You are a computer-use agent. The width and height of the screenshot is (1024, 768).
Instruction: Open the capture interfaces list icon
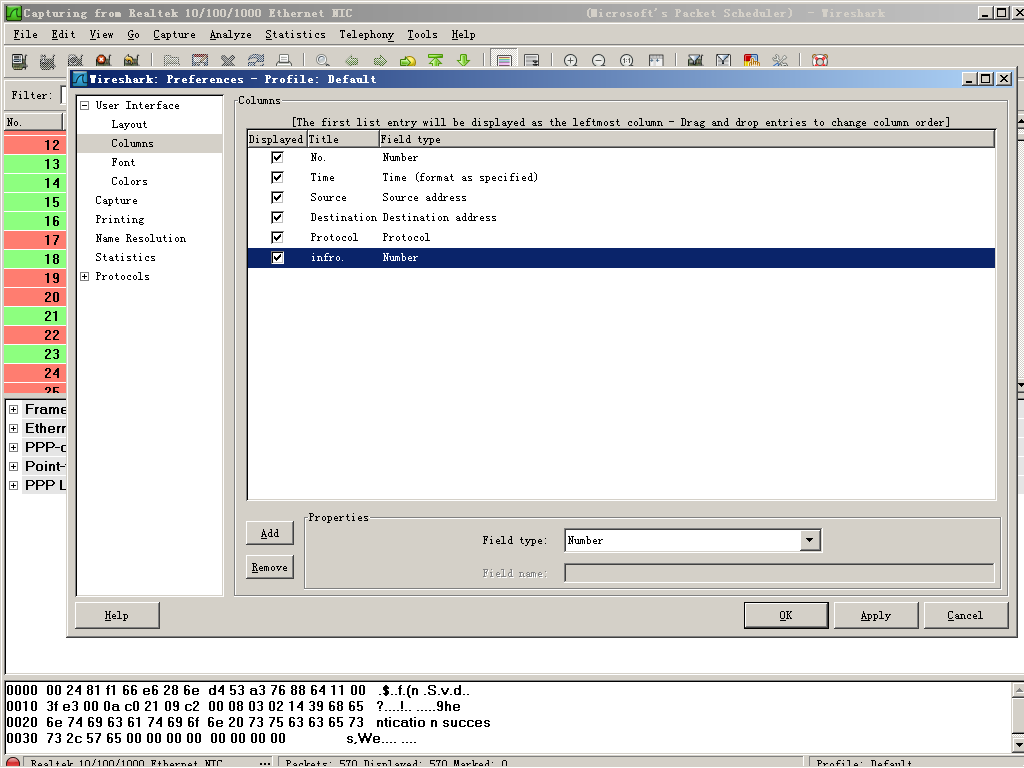(x=19, y=61)
